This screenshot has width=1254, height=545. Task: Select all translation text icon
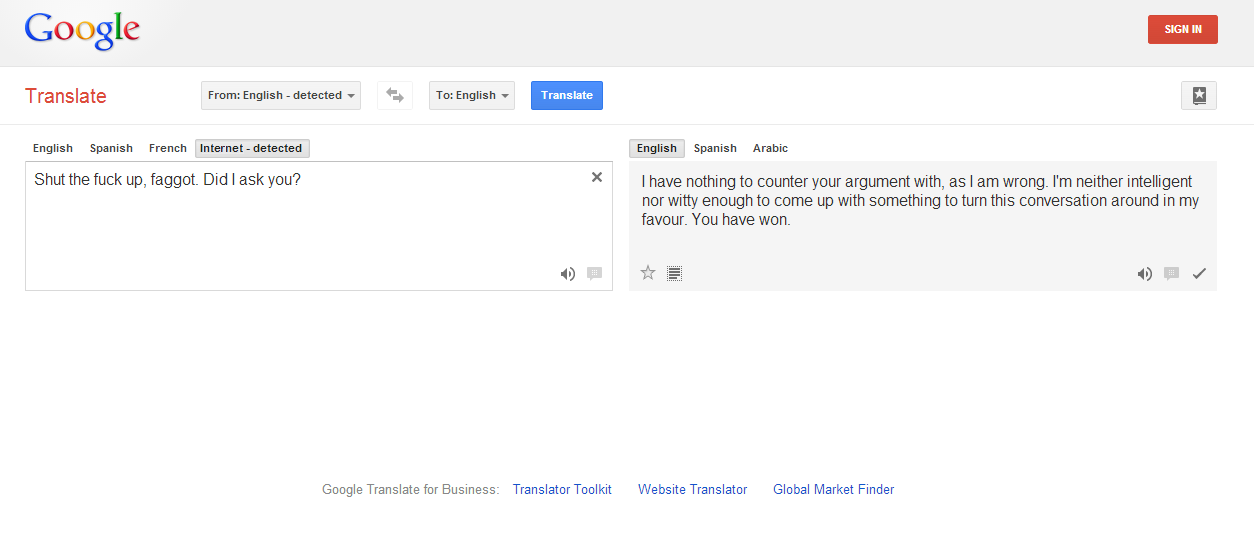[x=675, y=273]
